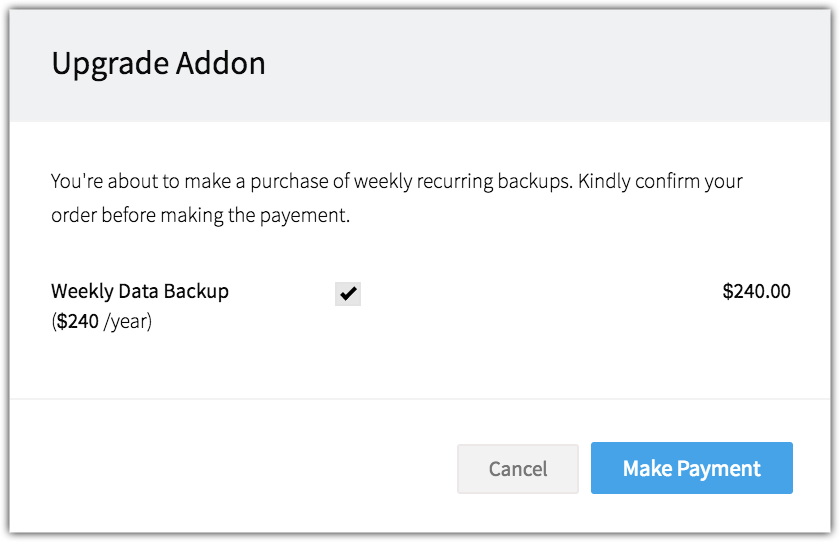Viewport: 840px width, 542px height.
Task: Uncheck the Weekly Data Backup checkbox
Action: pos(348,293)
